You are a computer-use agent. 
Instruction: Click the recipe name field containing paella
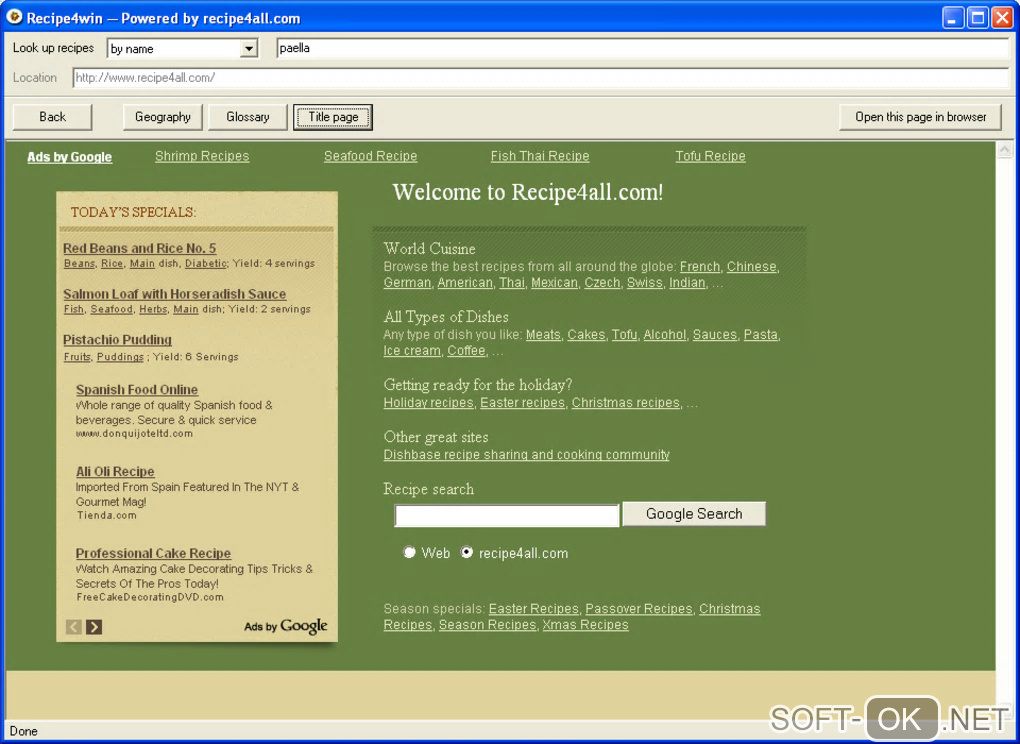pyautogui.click(x=643, y=48)
